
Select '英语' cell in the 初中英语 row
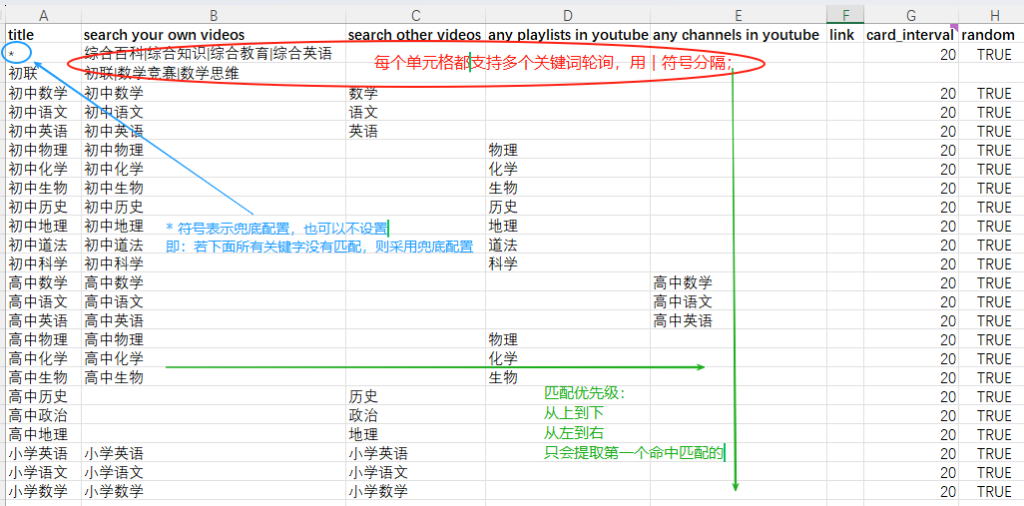coord(416,131)
